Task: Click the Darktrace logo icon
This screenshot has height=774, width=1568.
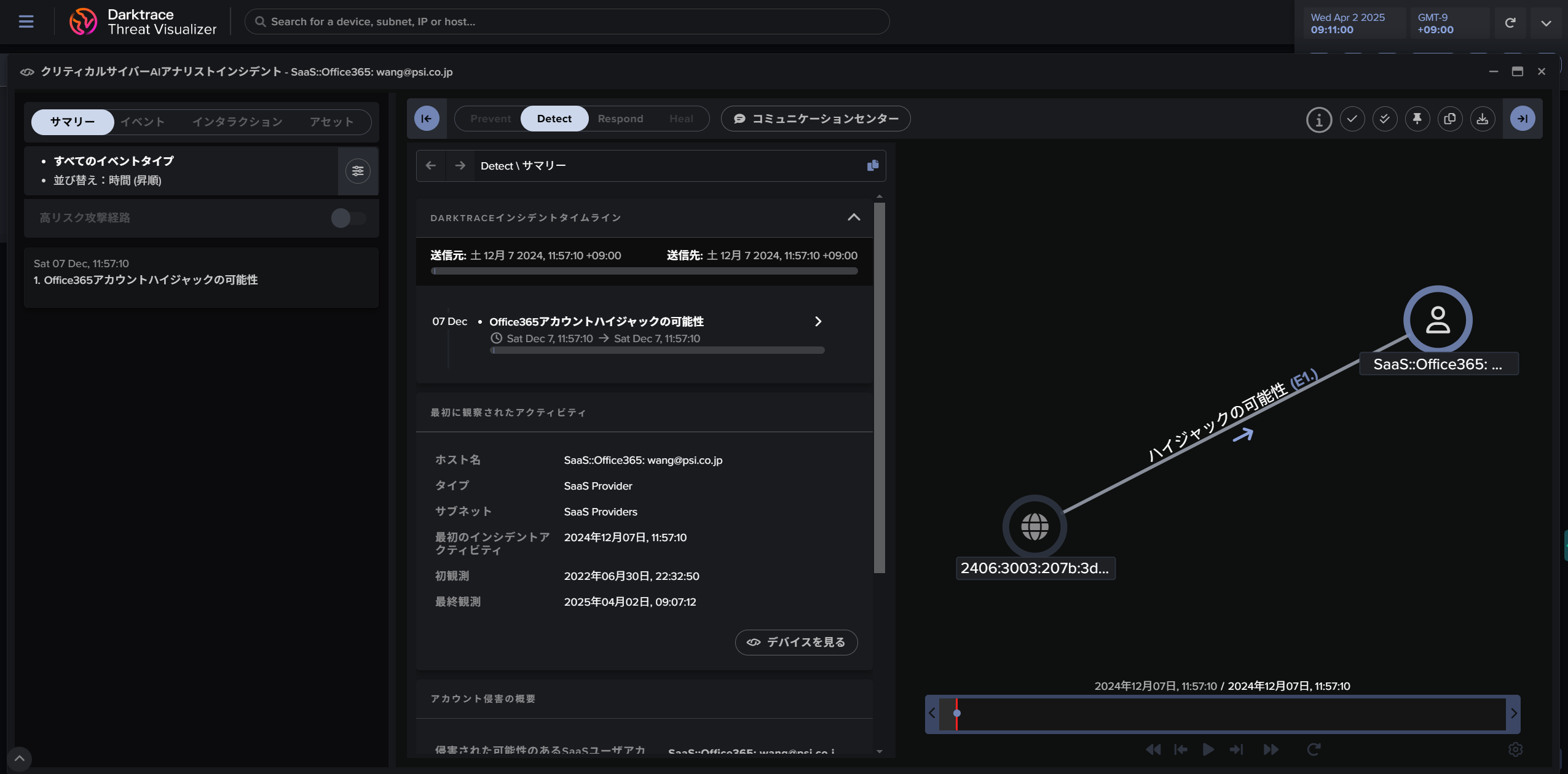Action: (83, 21)
